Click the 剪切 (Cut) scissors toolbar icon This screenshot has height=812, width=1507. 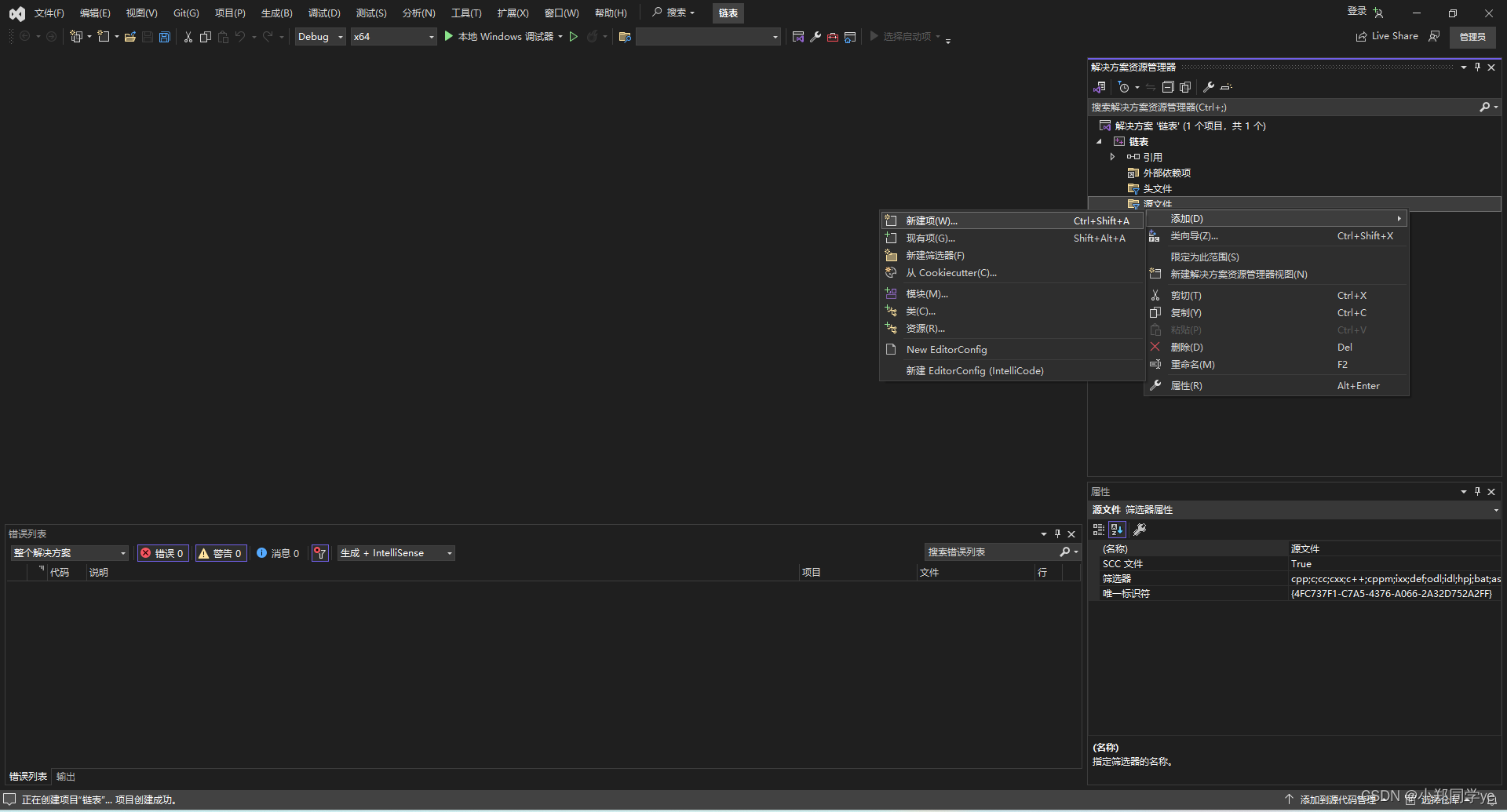coord(188,37)
